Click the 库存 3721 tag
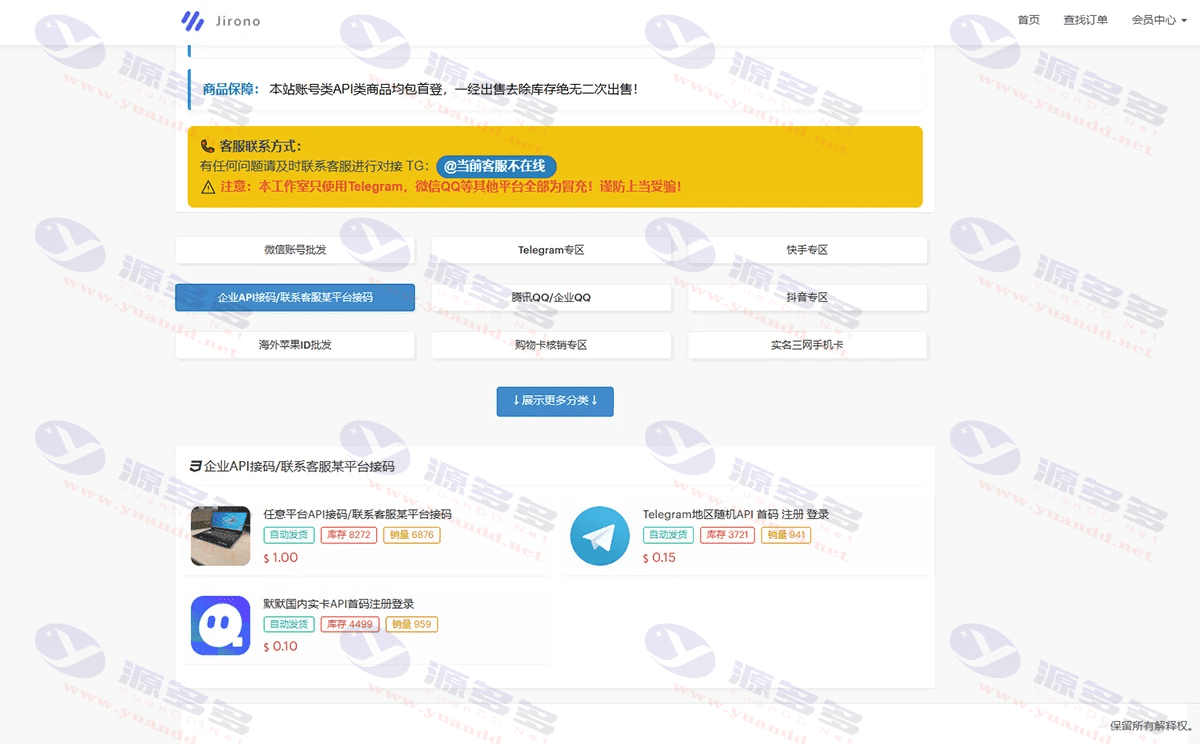 (x=727, y=535)
